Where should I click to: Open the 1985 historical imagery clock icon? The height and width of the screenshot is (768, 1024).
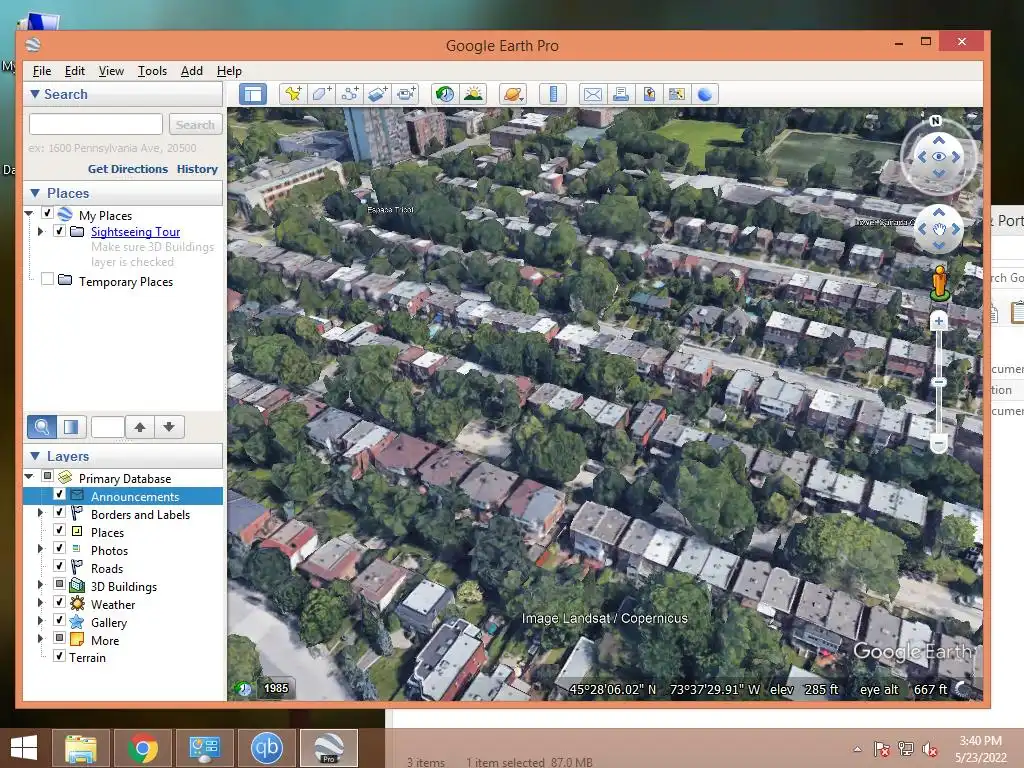[244, 688]
